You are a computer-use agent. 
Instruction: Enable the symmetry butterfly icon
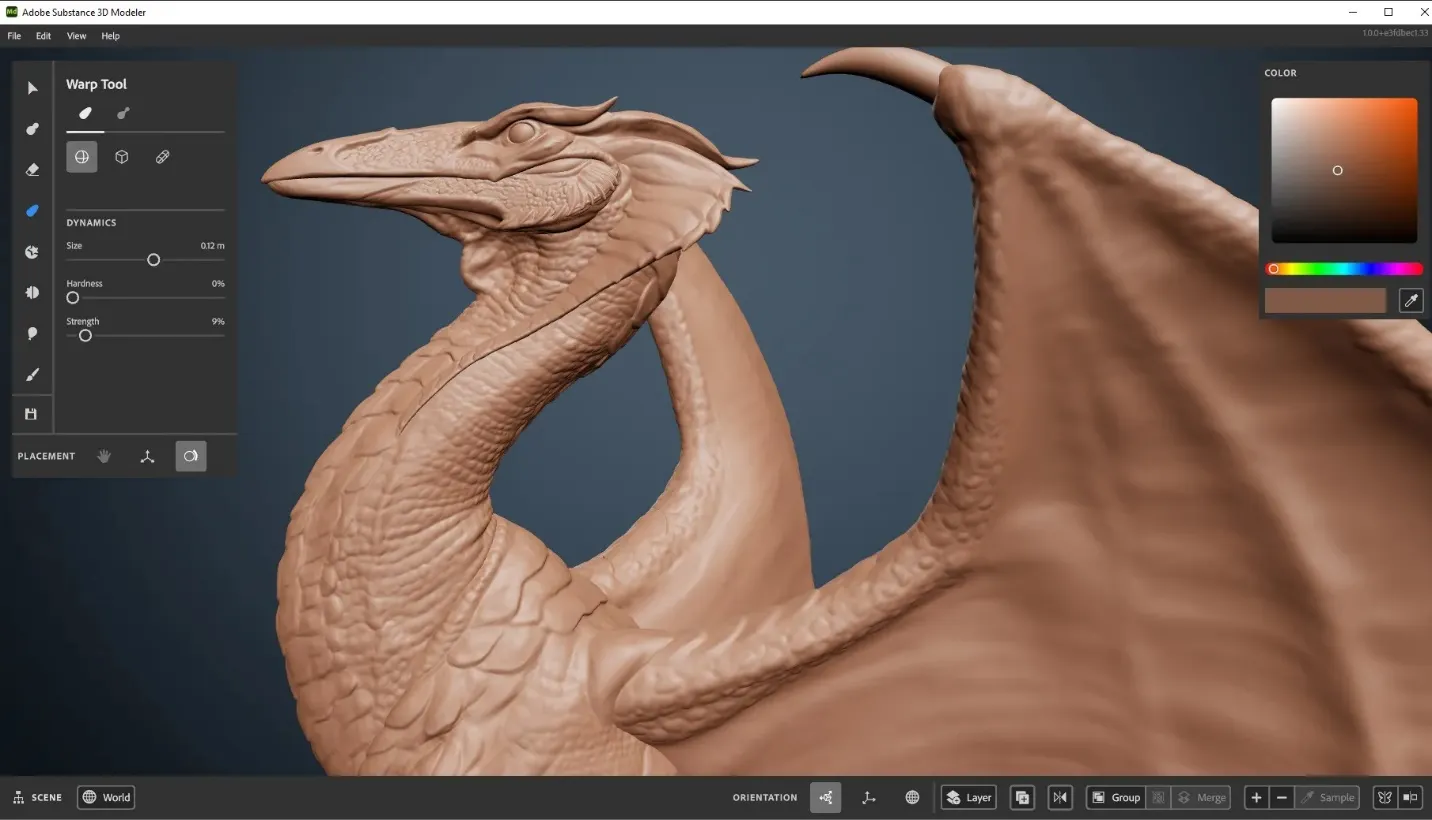coord(1385,797)
